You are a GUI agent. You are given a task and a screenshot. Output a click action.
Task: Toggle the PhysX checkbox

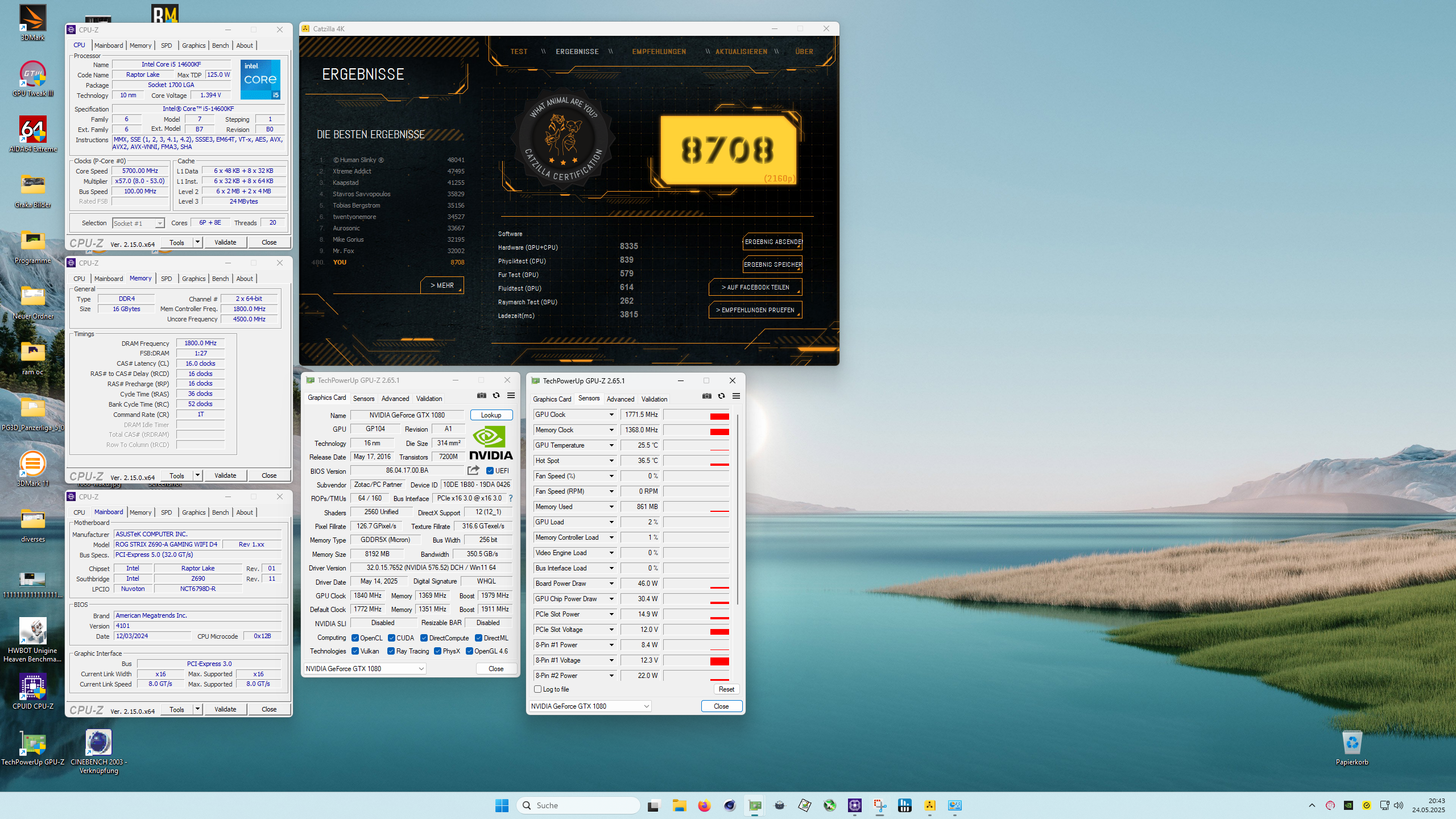tap(437, 651)
